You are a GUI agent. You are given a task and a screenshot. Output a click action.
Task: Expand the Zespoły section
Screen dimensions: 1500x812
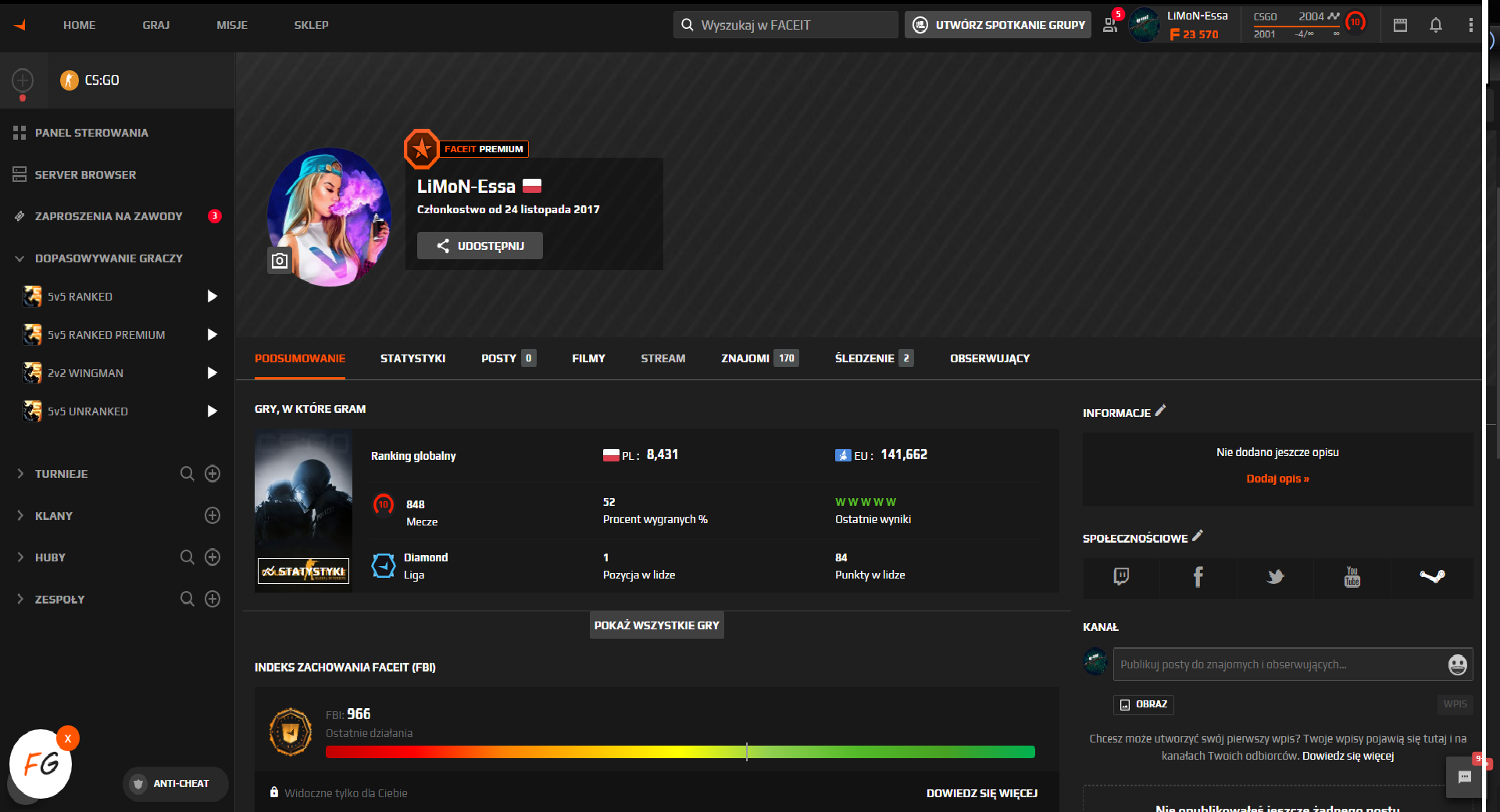coord(20,599)
